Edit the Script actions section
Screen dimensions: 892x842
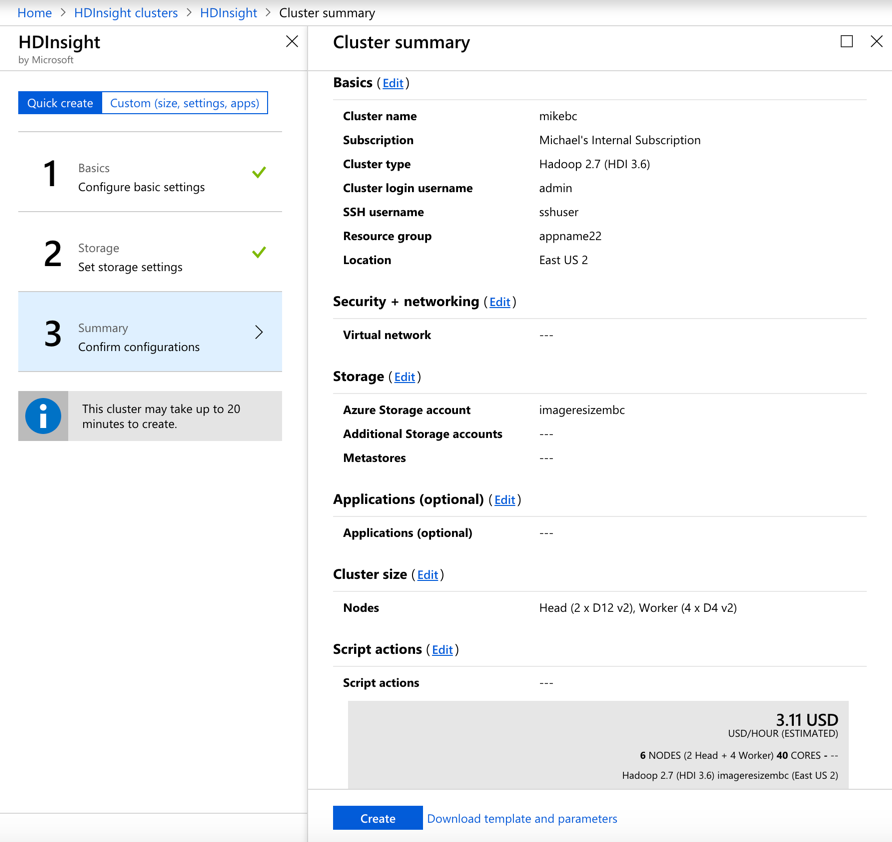point(442,650)
